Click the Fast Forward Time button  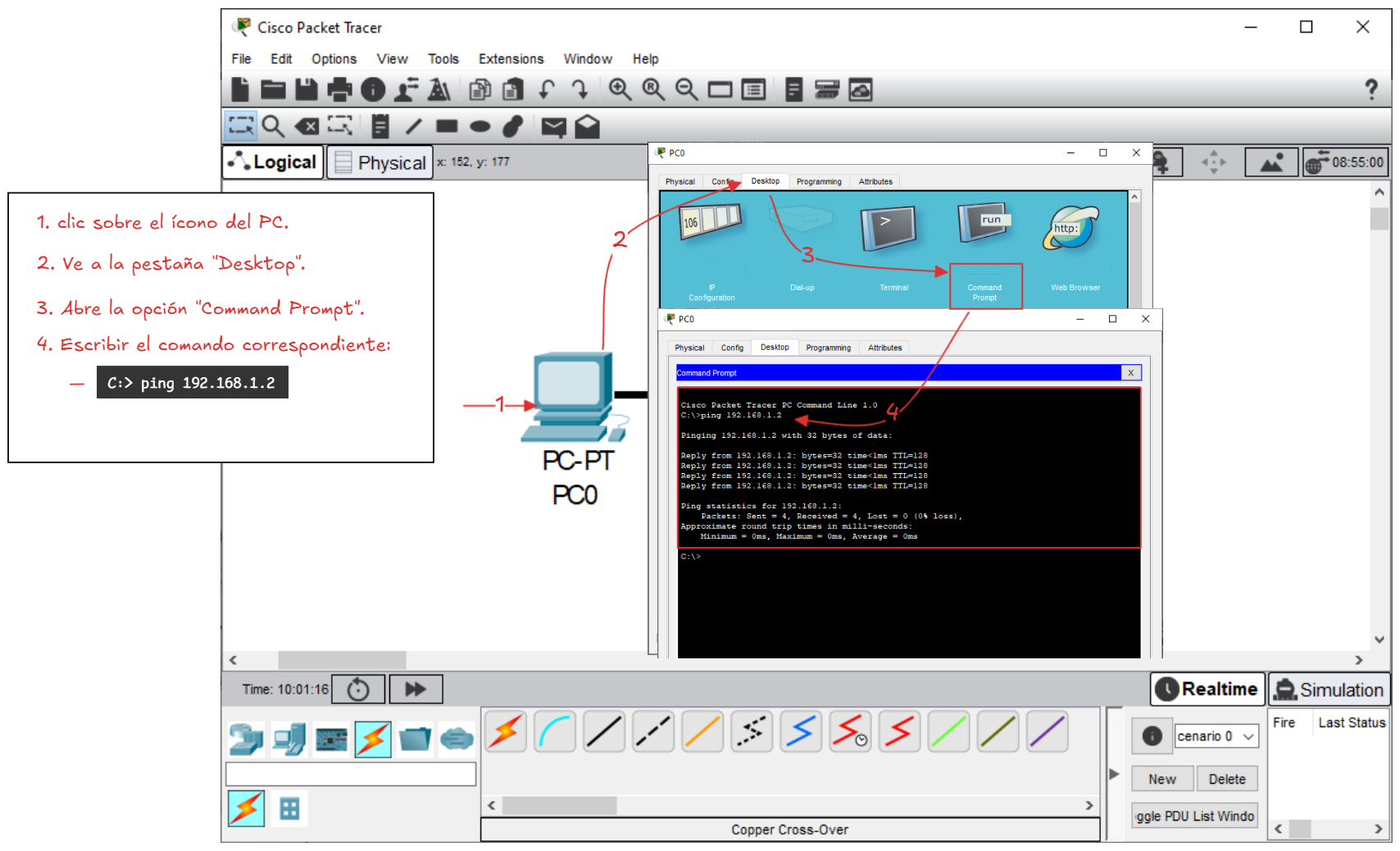click(416, 689)
